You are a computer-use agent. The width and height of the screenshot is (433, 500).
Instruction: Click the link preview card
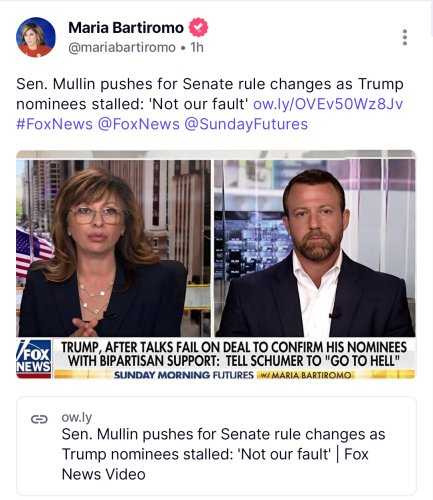[216, 446]
